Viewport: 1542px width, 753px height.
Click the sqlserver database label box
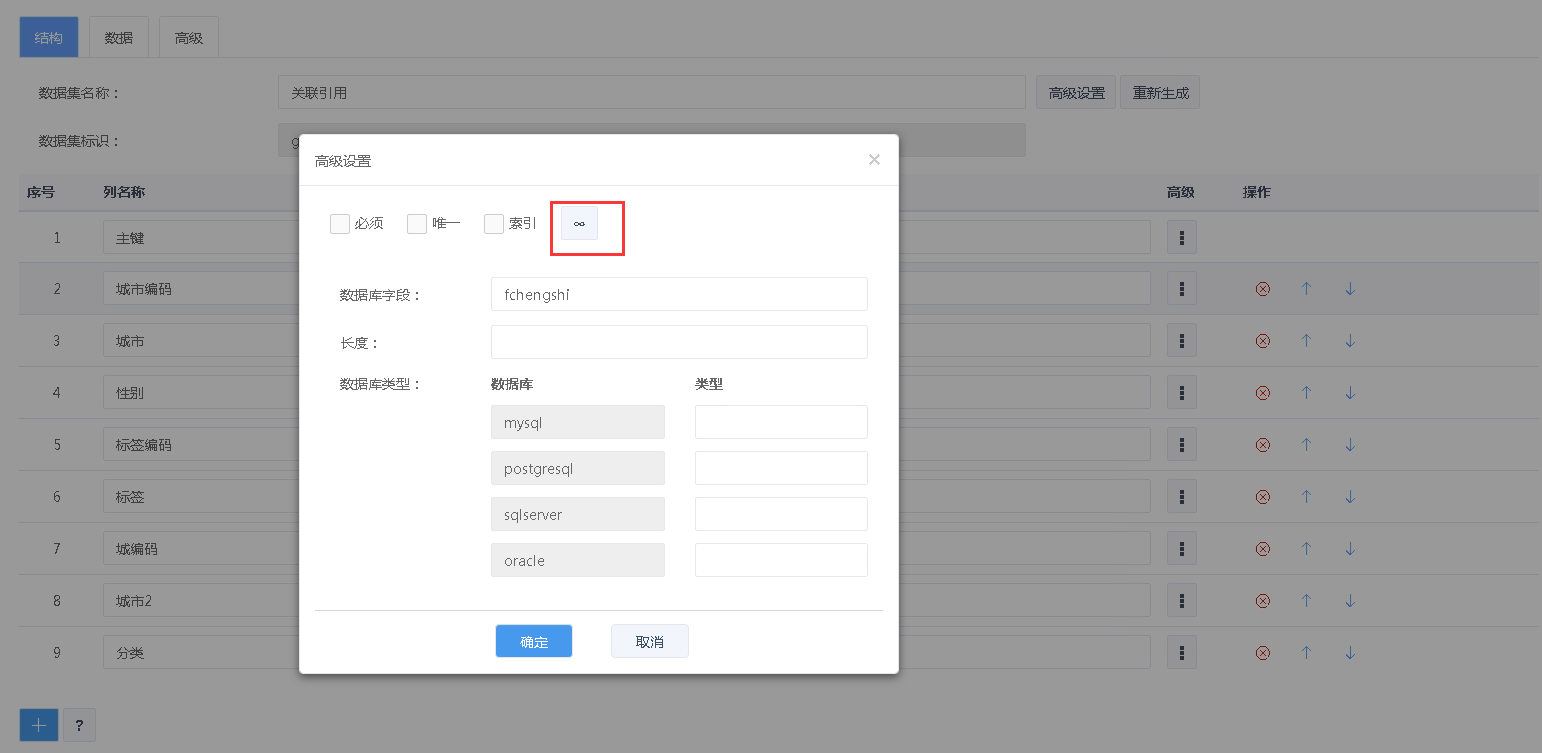pos(578,514)
